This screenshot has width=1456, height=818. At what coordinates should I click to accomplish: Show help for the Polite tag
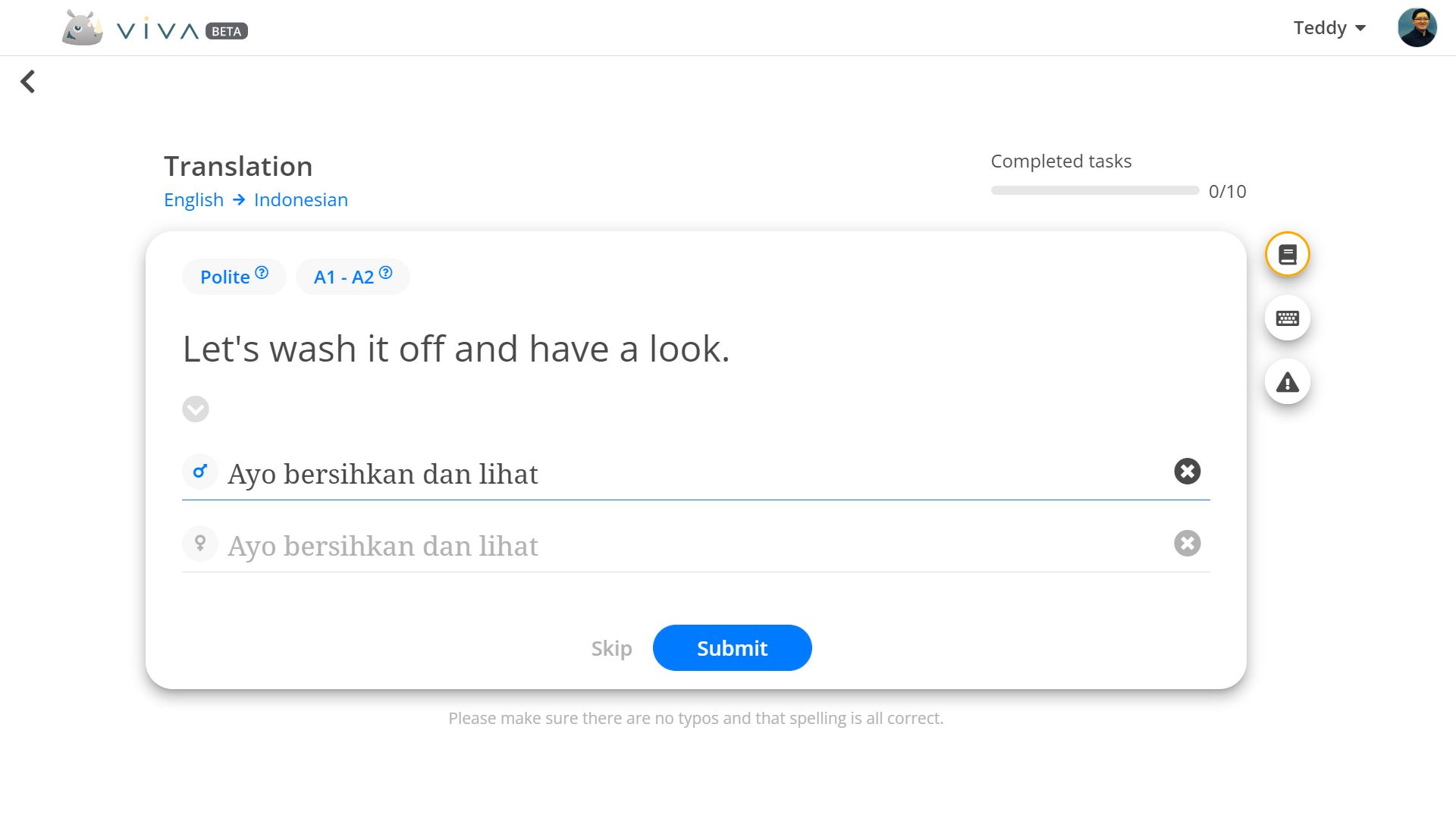click(262, 272)
